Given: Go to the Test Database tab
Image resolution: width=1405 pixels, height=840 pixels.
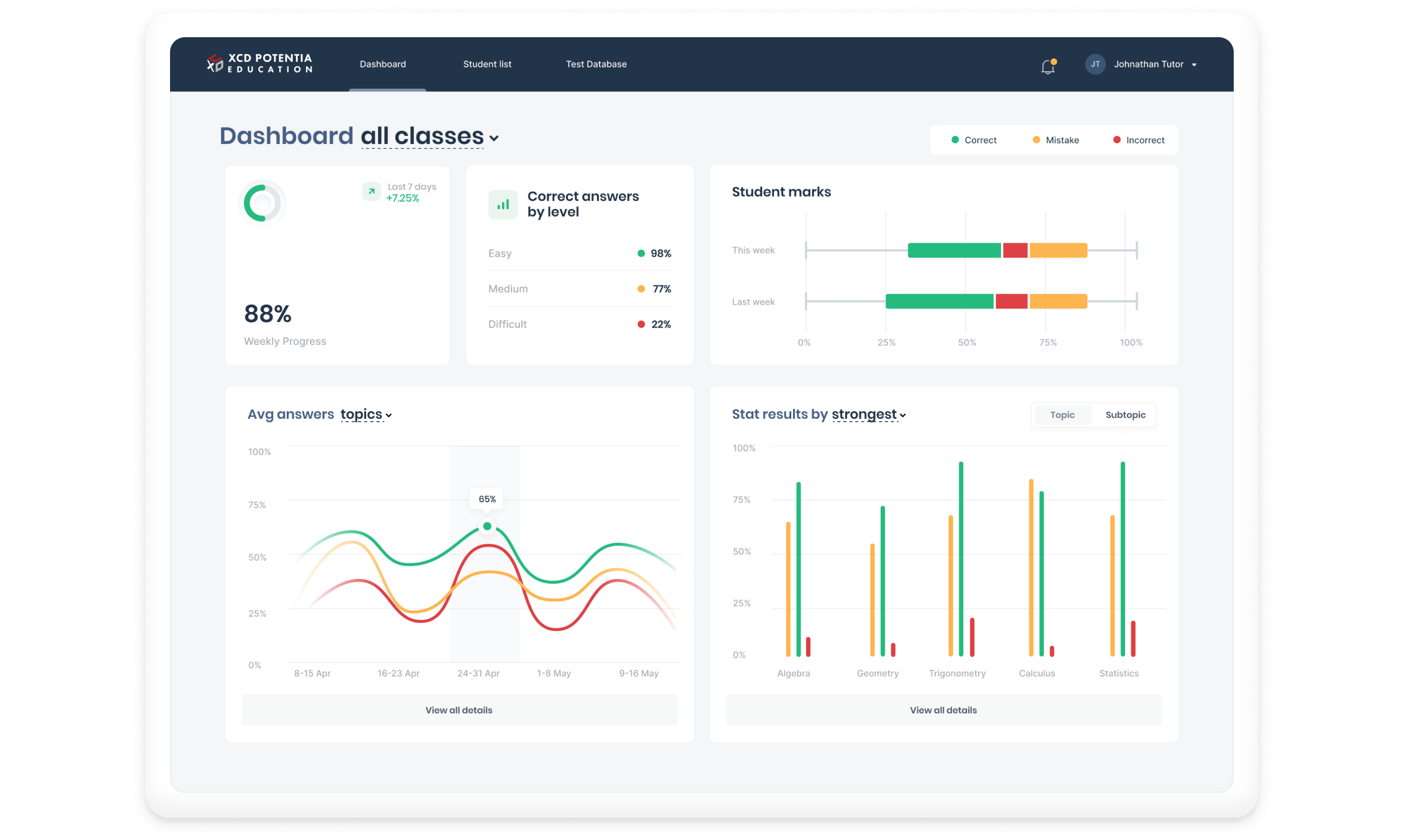Looking at the screenshot, I should pyautogui.click(x=596, y=64).
